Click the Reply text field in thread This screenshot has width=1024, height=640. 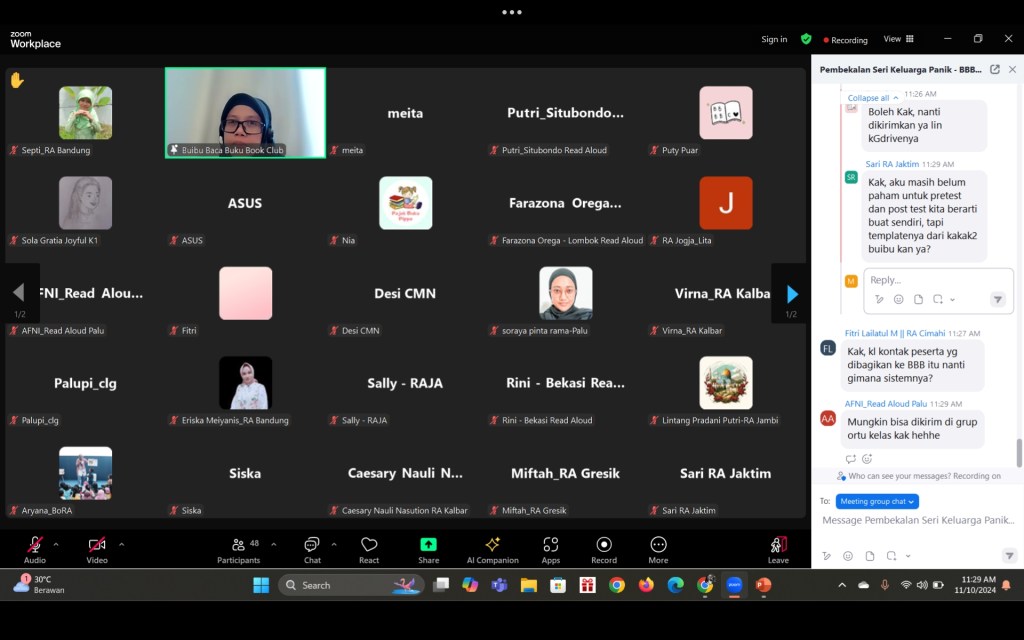pos(922,280)
